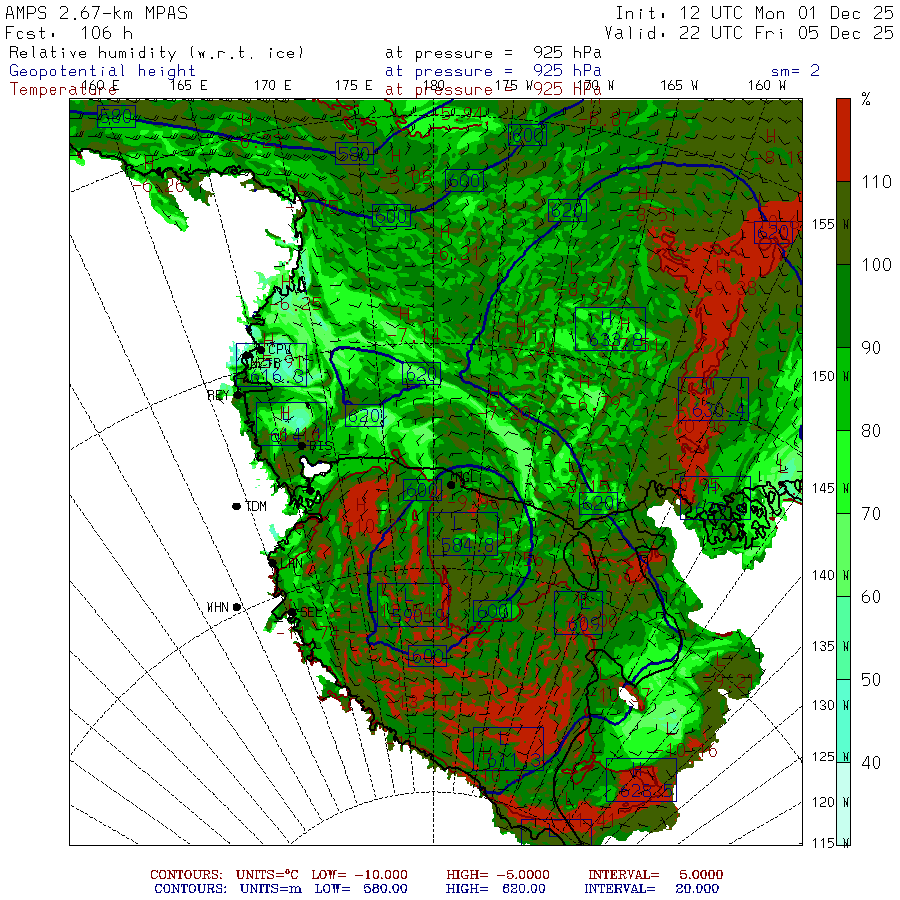Click the blue 'Geopotential height' label

(x=102, y=71)
